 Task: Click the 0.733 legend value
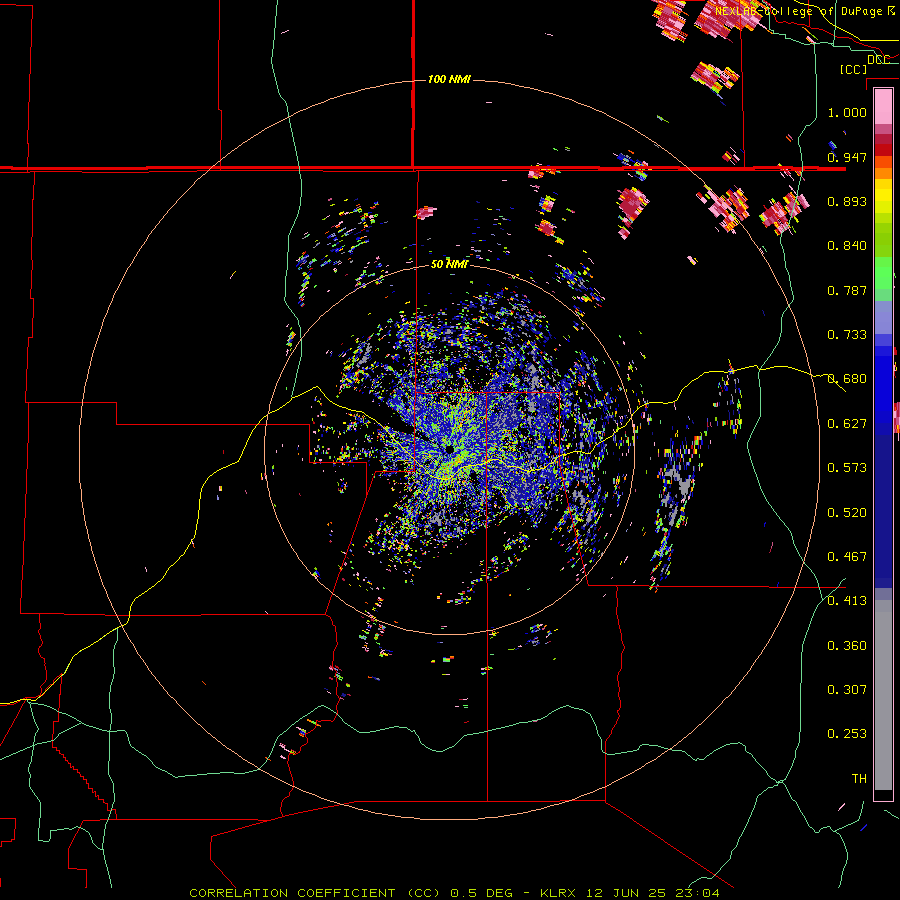[847, 335]
